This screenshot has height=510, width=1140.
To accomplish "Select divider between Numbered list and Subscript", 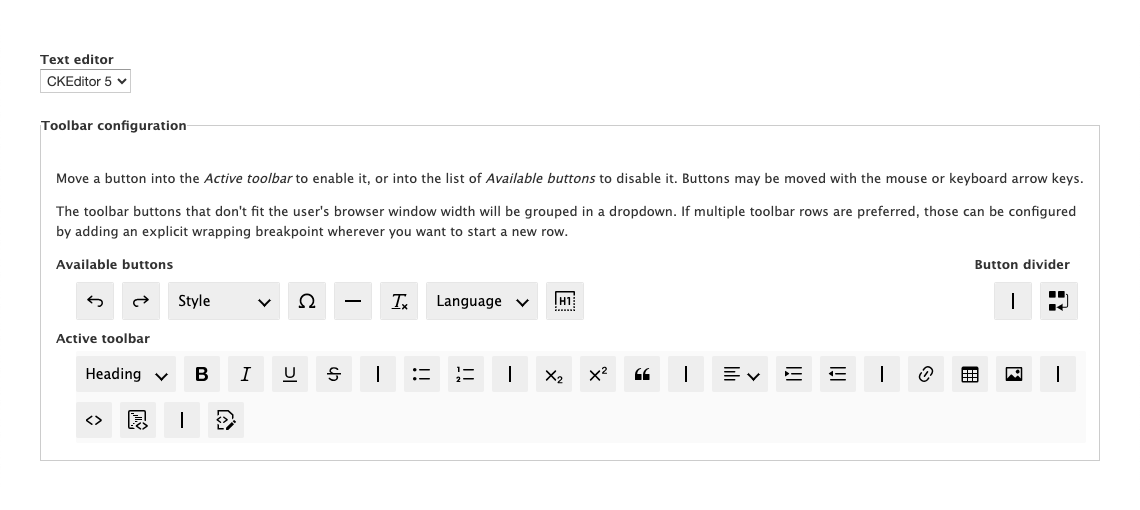I will pyautogui.click(x=510, y=374).
